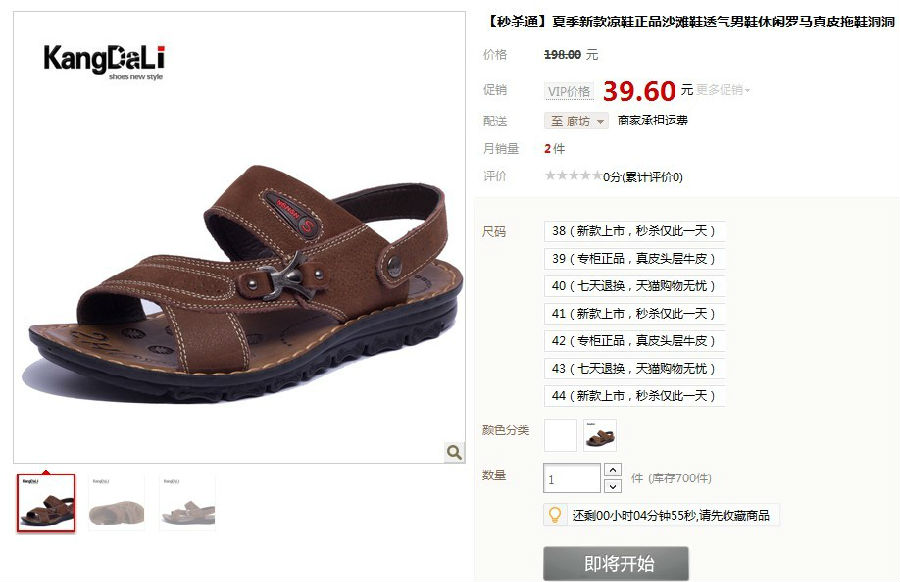Expand the 更多促销 promotions dropdown
Screen dimensions: 900x582
(x=723, y=90)
